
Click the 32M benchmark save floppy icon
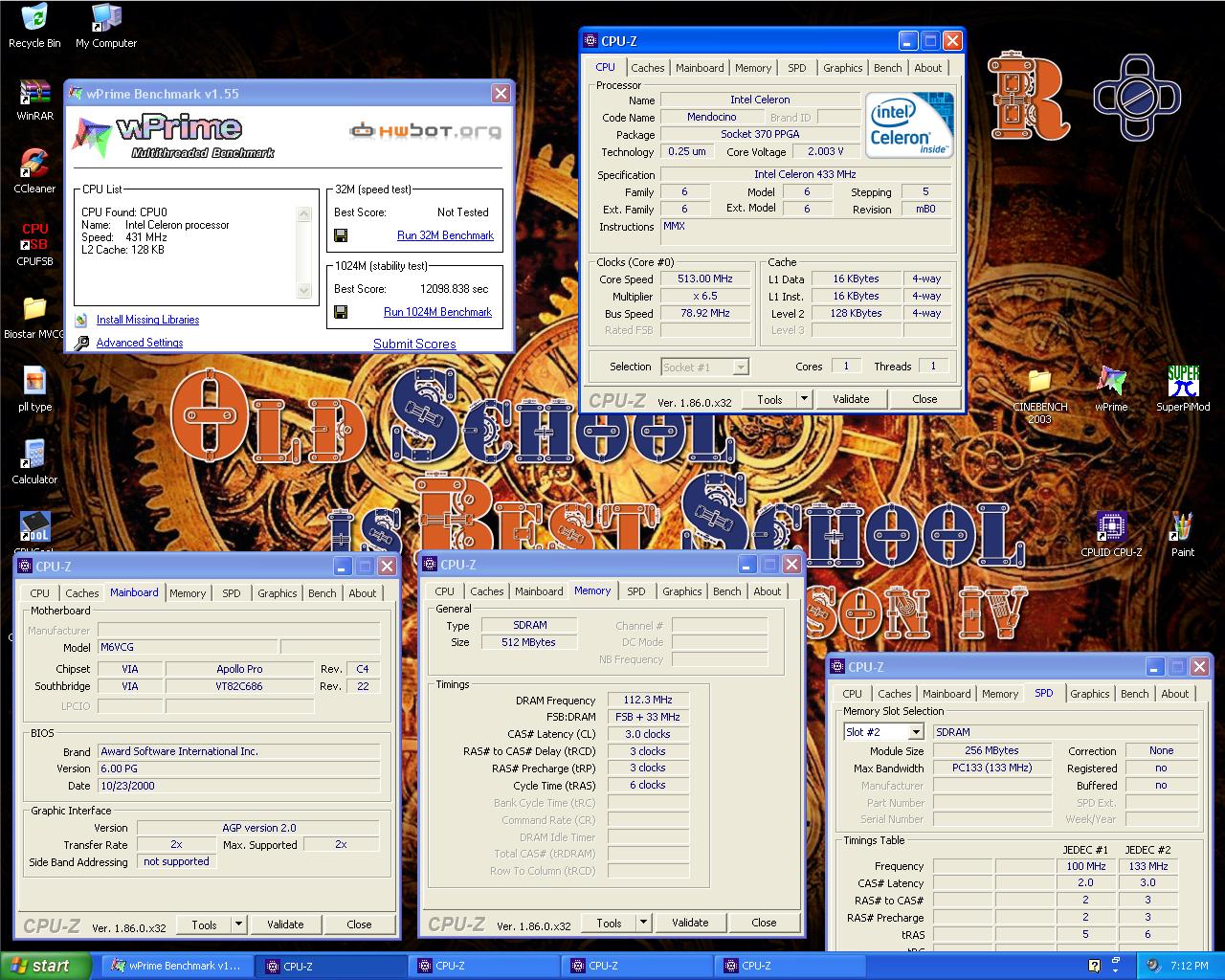click(x=341, y=235)
